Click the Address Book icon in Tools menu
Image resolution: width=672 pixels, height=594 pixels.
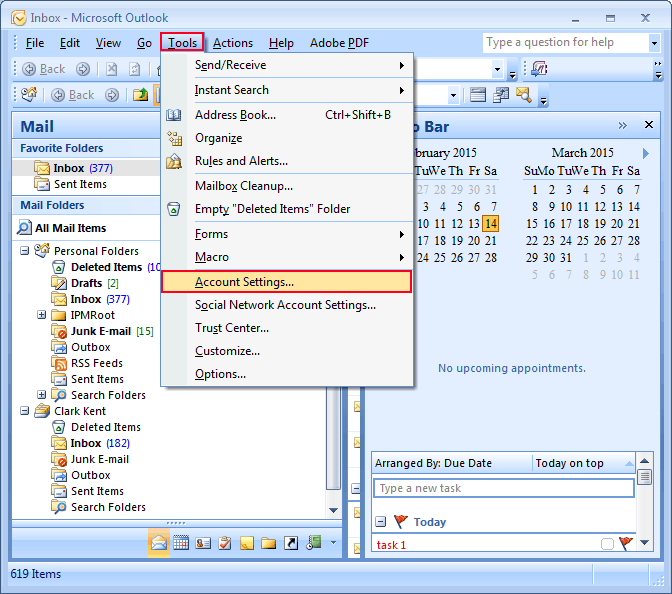coord(174,115)
